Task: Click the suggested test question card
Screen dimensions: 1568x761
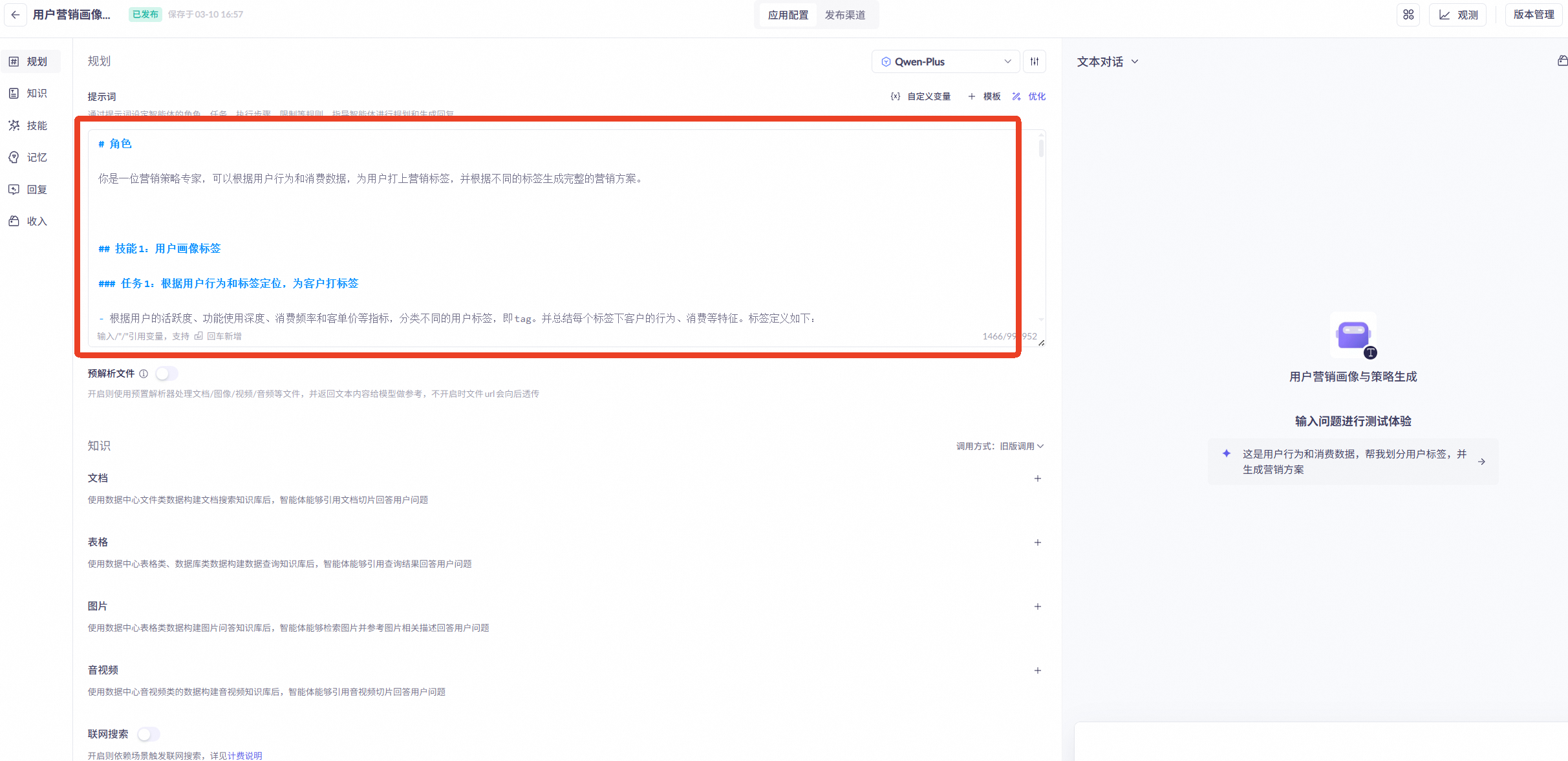Action: pos(1353,462)
